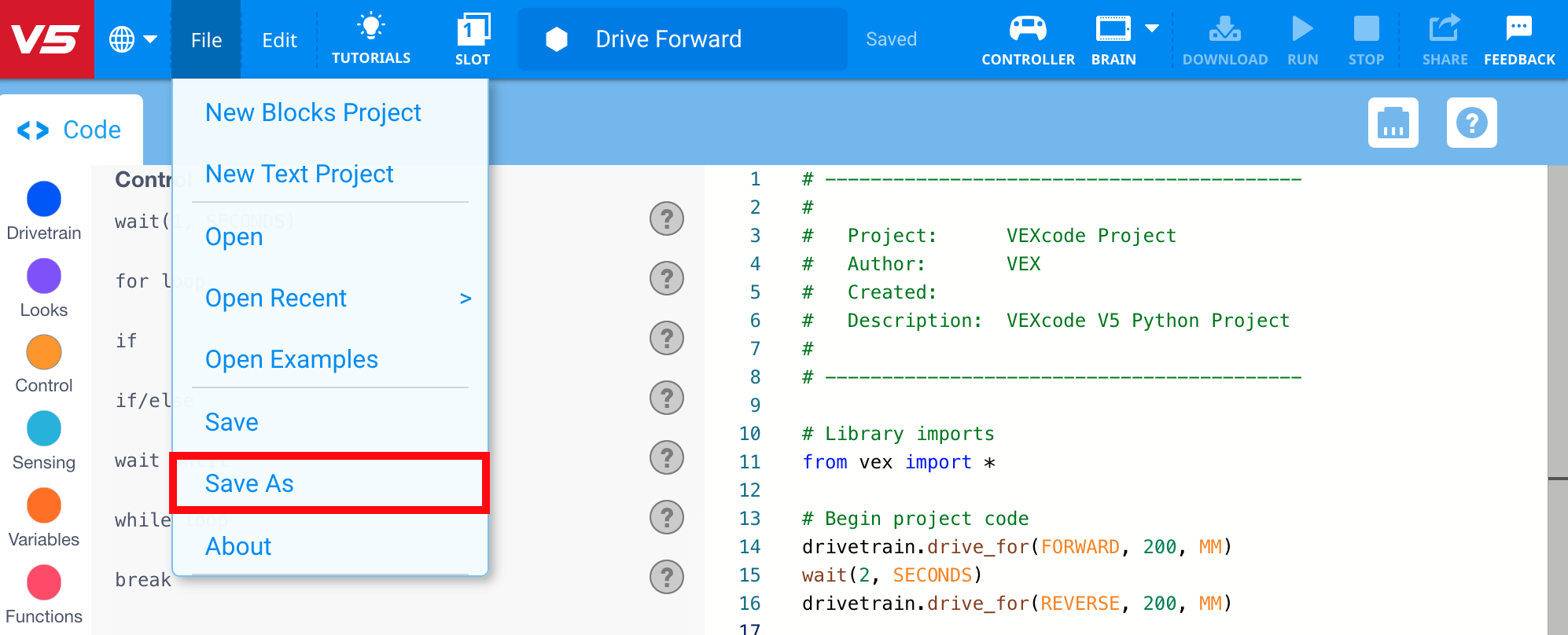
Task: Open the Edit menu
Action: tap(279, 40)
